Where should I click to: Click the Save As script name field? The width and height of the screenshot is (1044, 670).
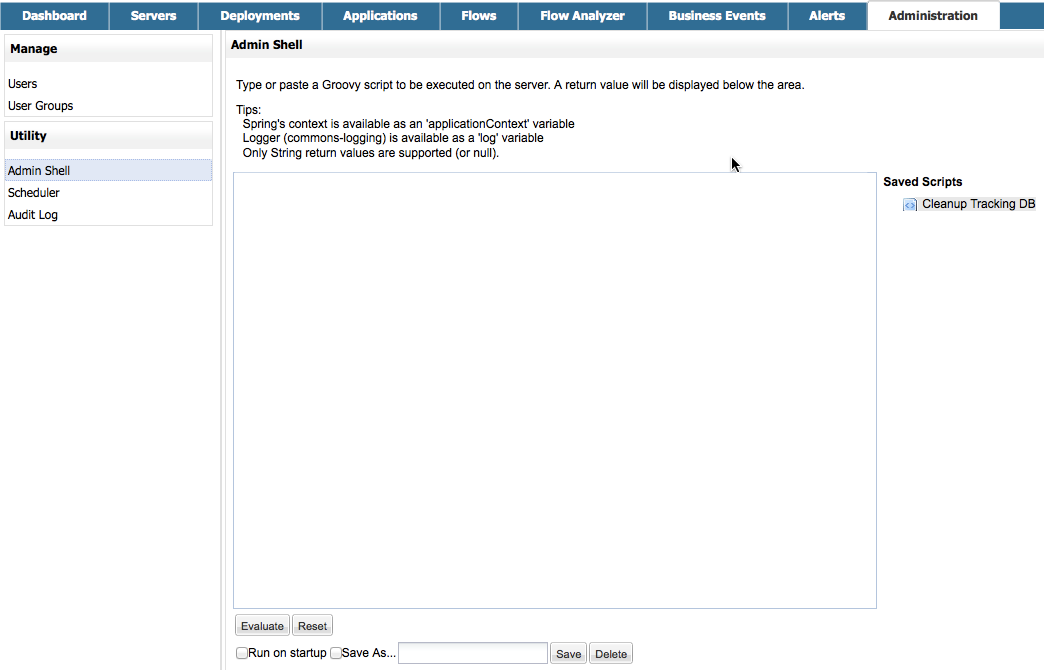[473, 653]
